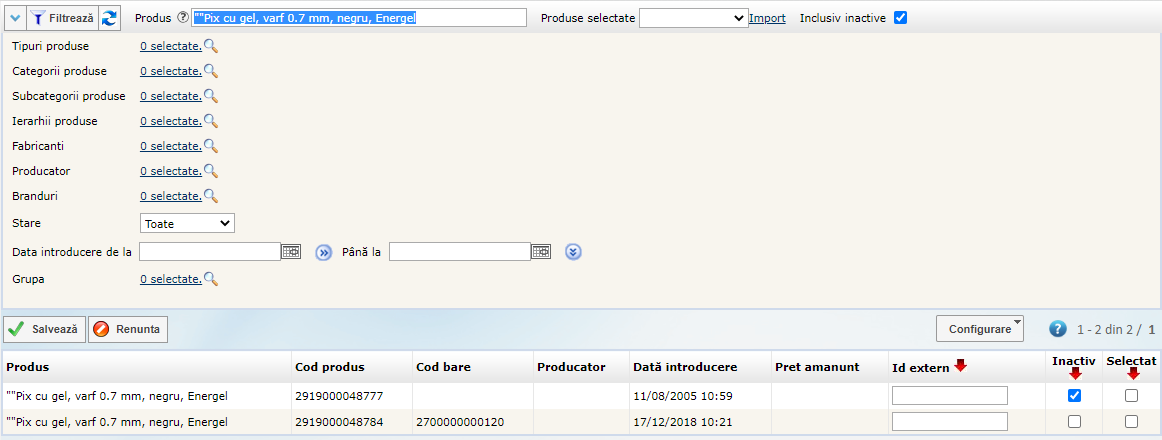This screenshot has height=440, width=1162.
Task: Click the double right arrow date icon
Action: point(323,252)
